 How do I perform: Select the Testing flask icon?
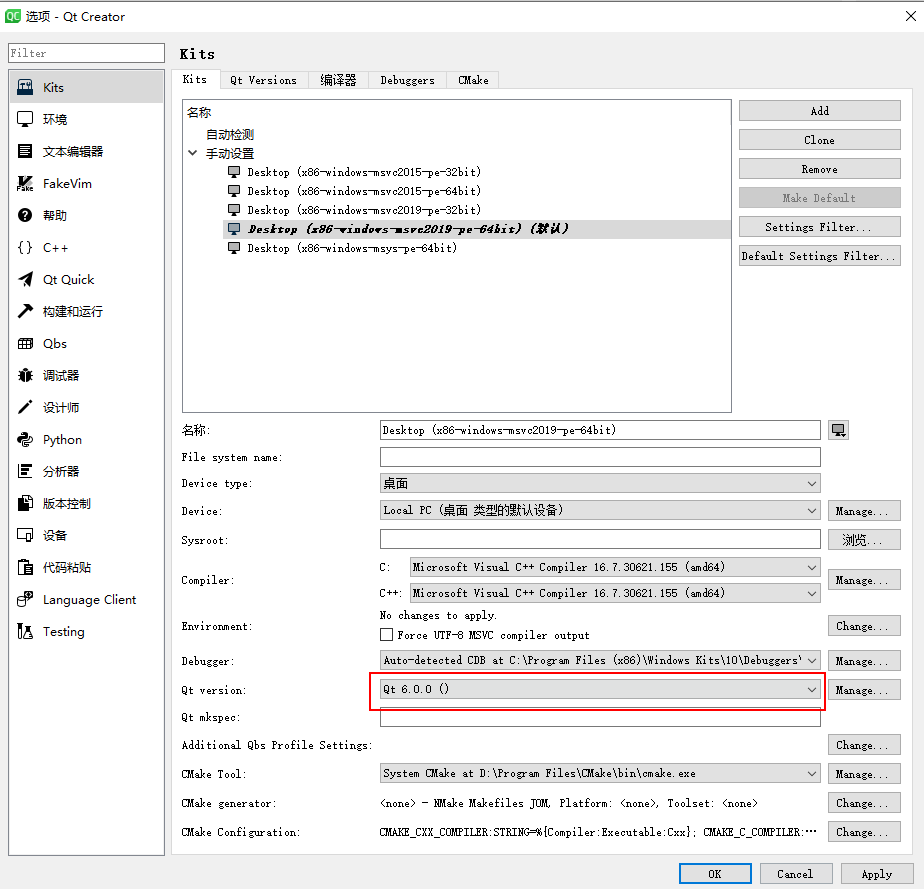(x=25, y=632)
